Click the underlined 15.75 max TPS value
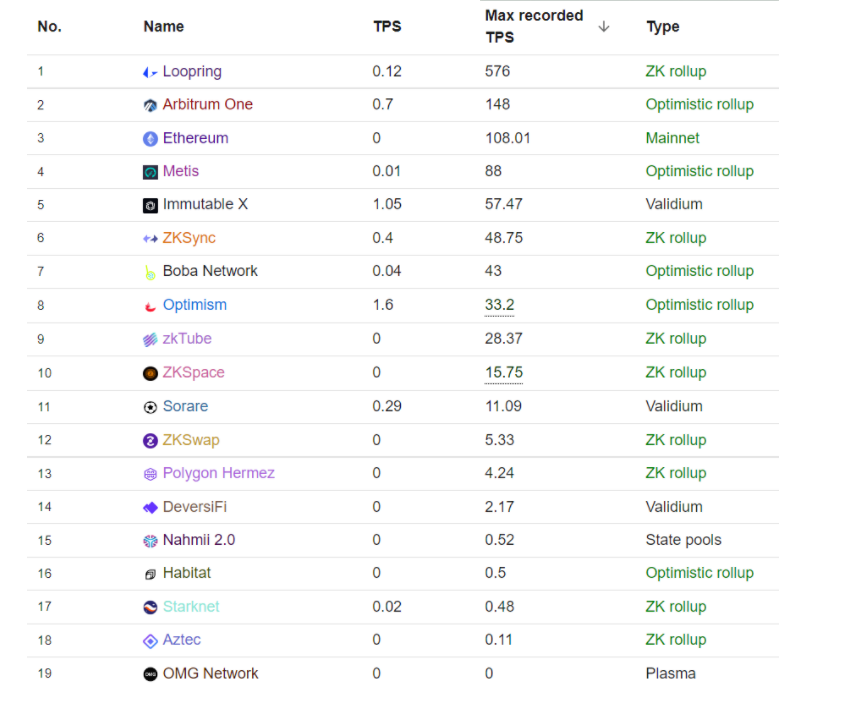The height and width of the screenshot is (705, 848). click(x=504, y=373)
